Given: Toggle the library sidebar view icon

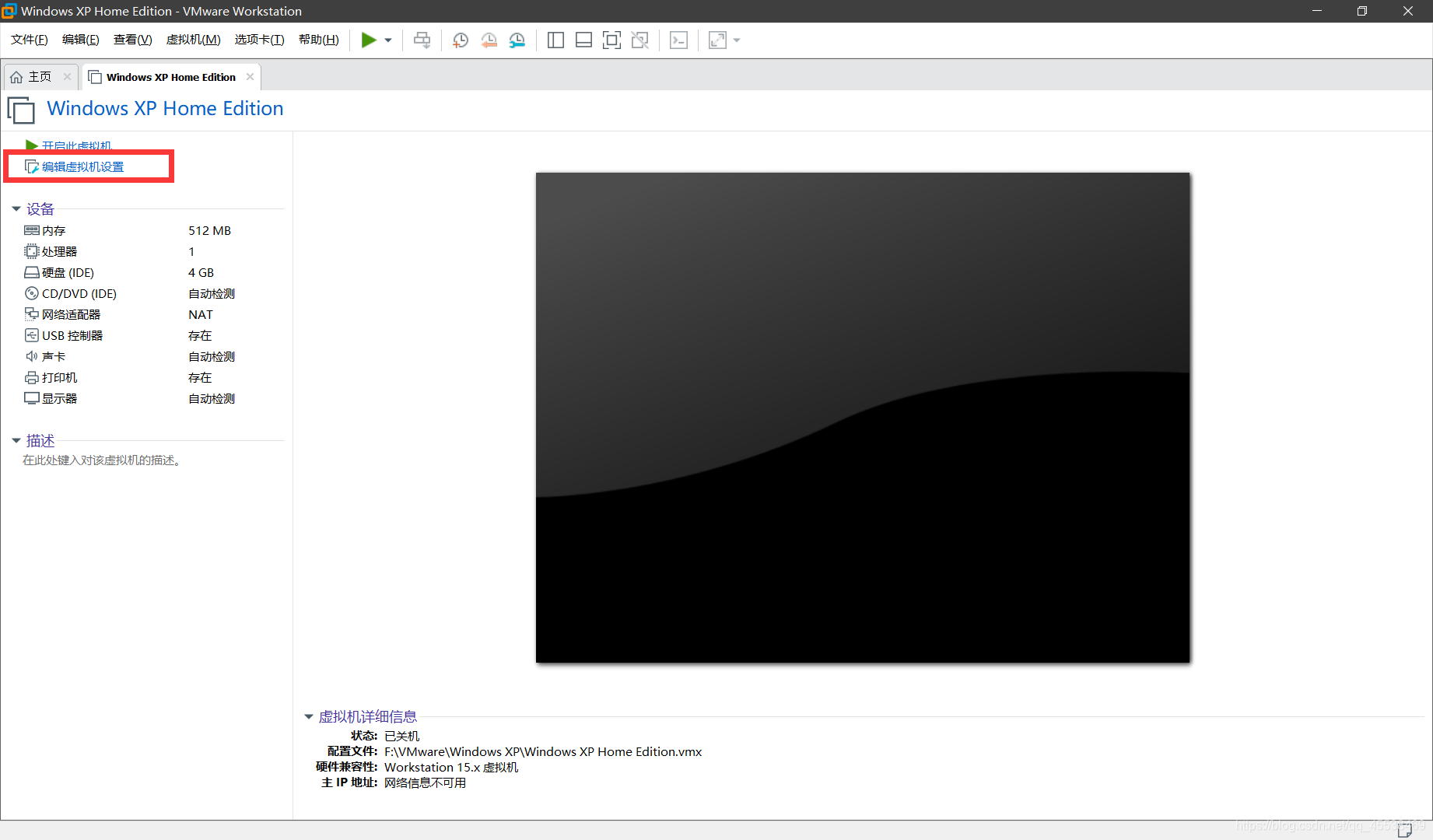Looking at the screenshot, I should [x=555, y=40].
